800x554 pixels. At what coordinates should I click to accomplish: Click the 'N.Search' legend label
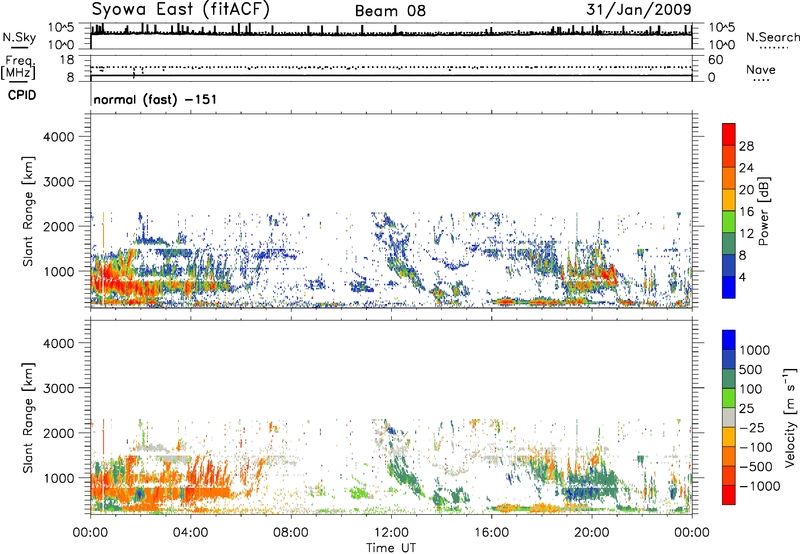pyautogui.click(x=772, y=37)
